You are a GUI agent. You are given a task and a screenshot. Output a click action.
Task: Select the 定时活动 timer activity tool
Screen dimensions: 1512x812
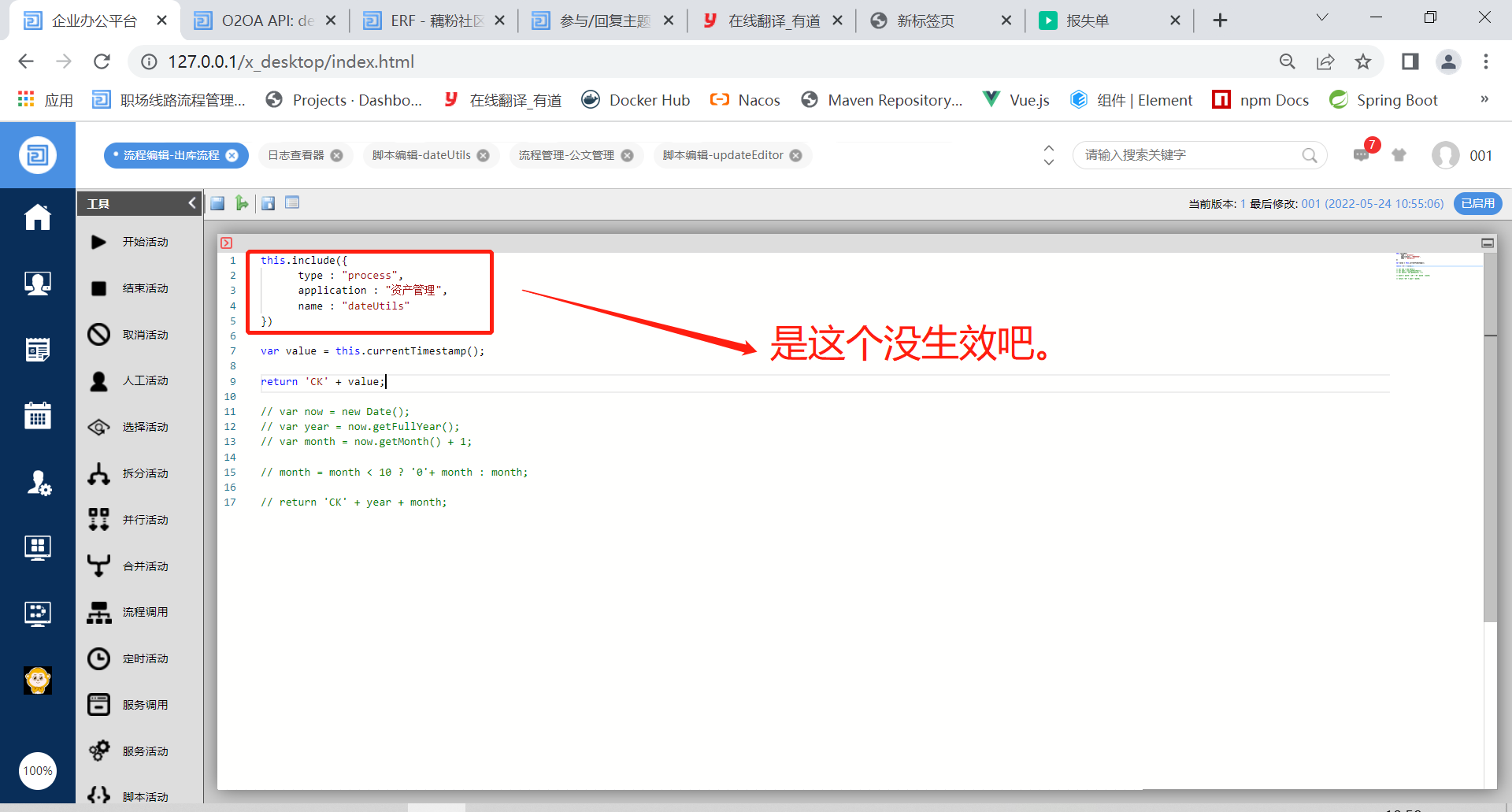click(x=128, y=658)
